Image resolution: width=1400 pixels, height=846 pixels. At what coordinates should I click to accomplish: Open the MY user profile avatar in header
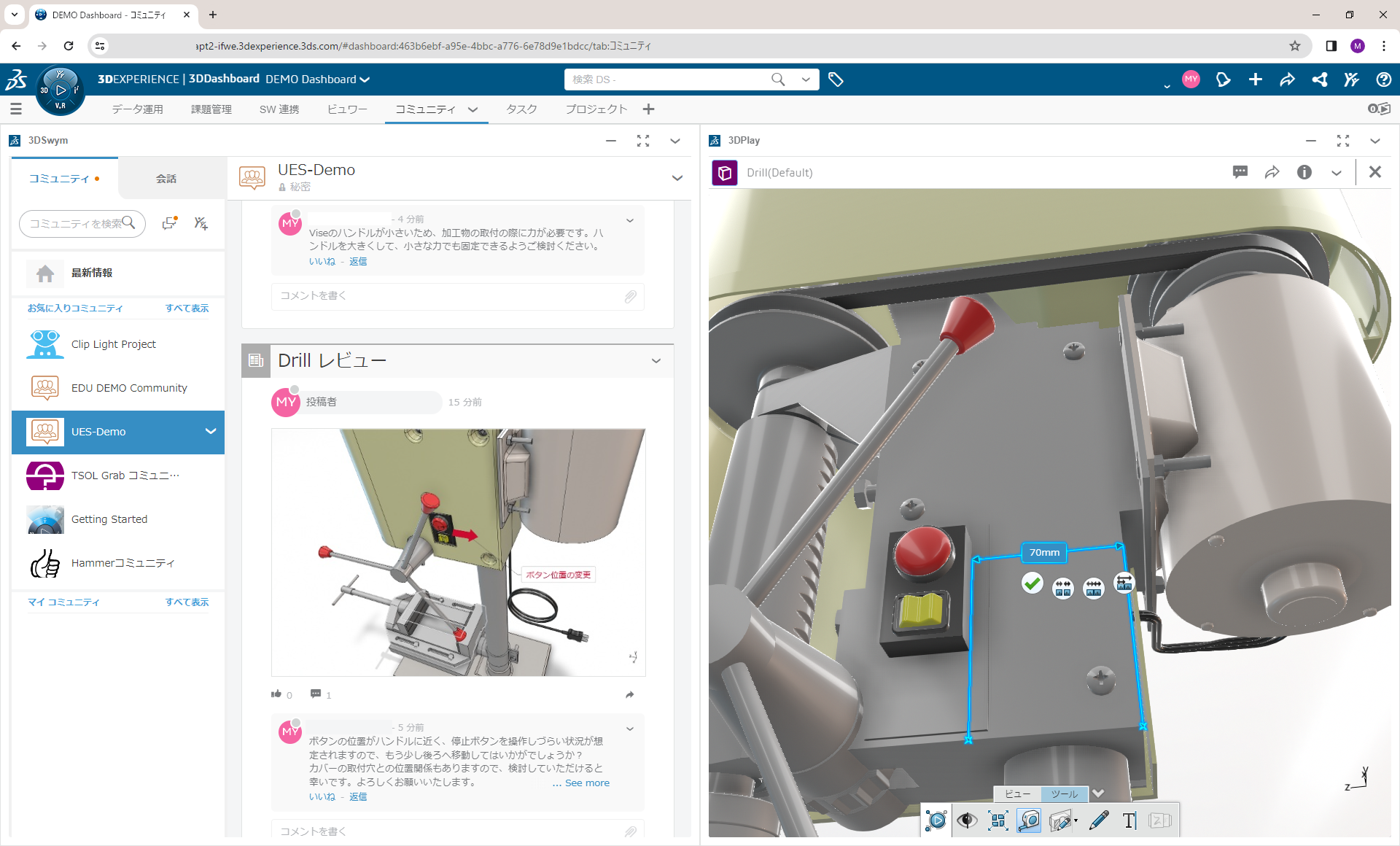tap(1191, 79)
